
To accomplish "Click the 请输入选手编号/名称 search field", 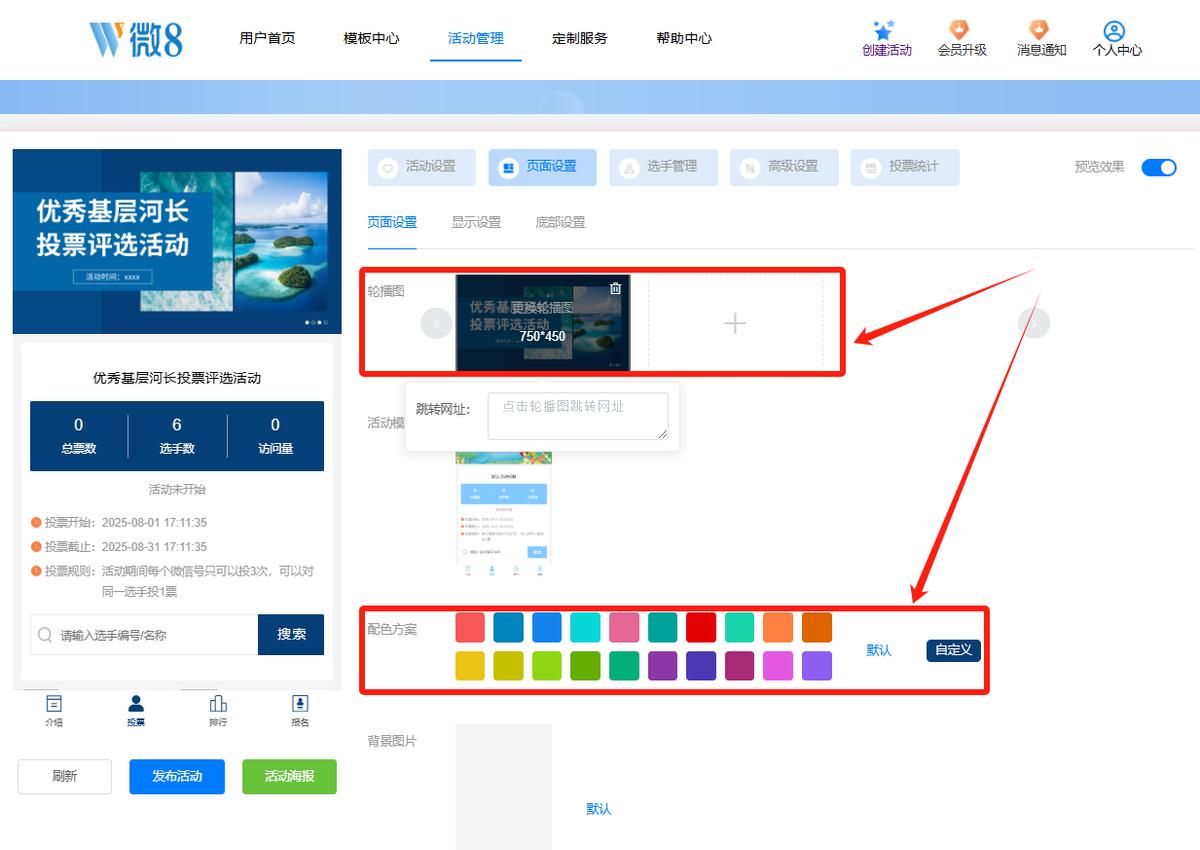I will [x=144, y=634].
